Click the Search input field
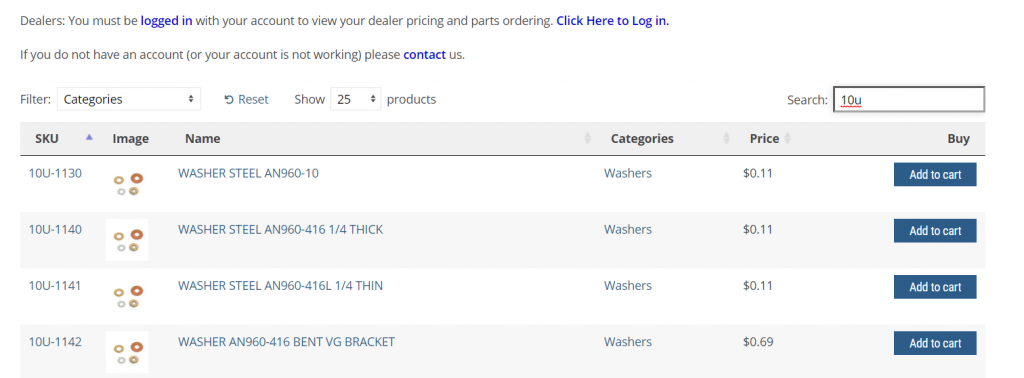This screenshot has width=1024, height=378. tap(908, 99)
